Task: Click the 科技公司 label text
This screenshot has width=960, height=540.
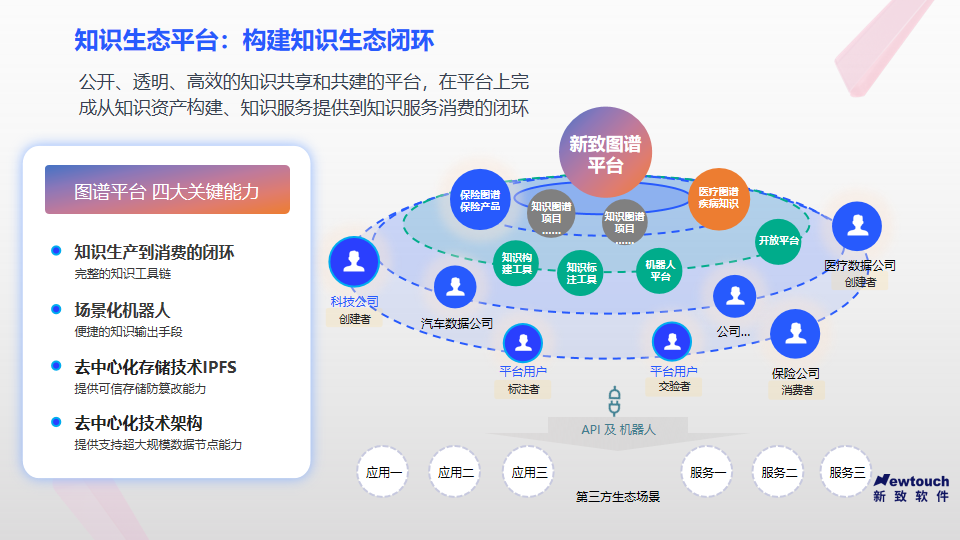Action: pos(354,301)
